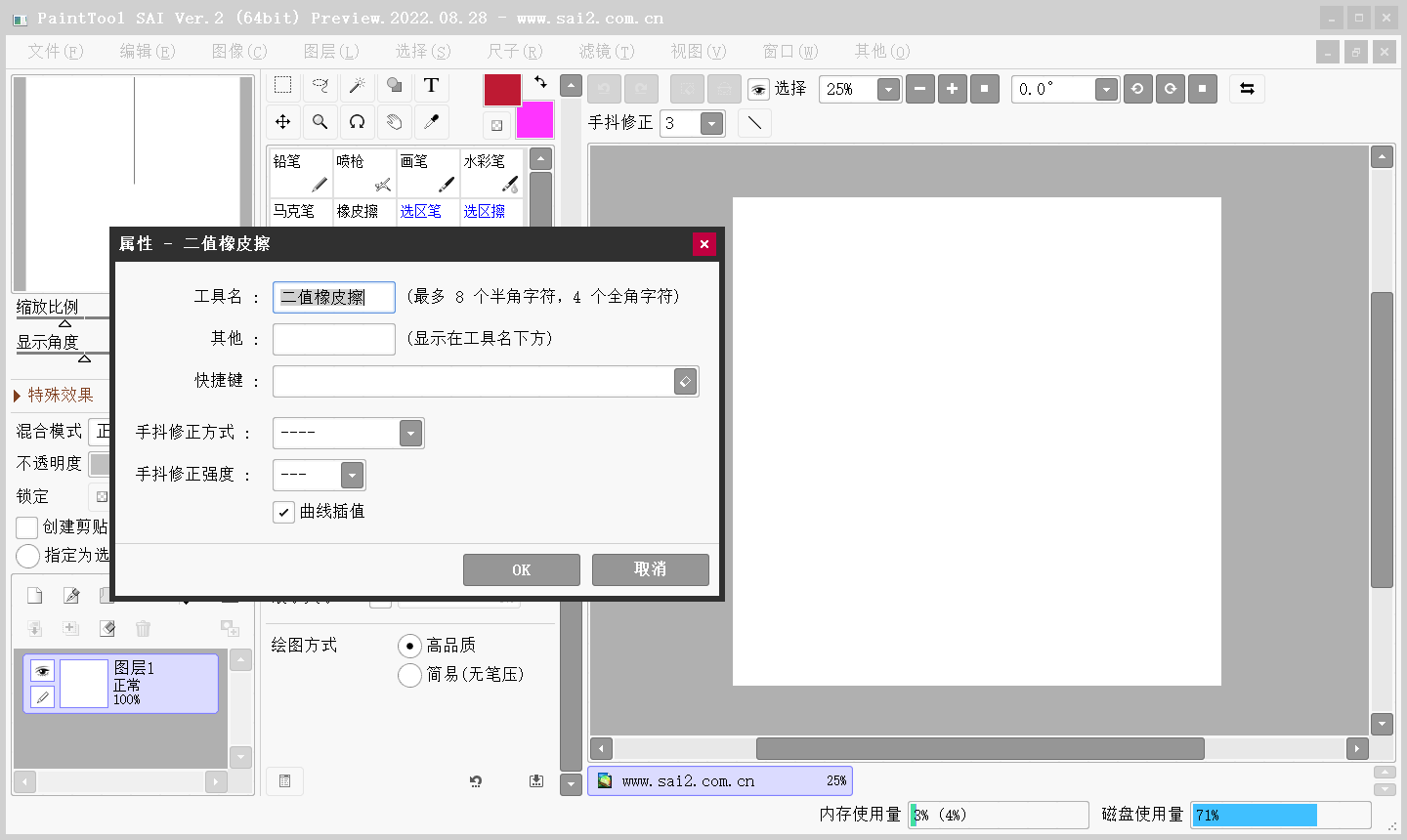The image size is (1407, 840).
Task: Choose the 水彩笔 watercolor brush
Action: [491, 173]
